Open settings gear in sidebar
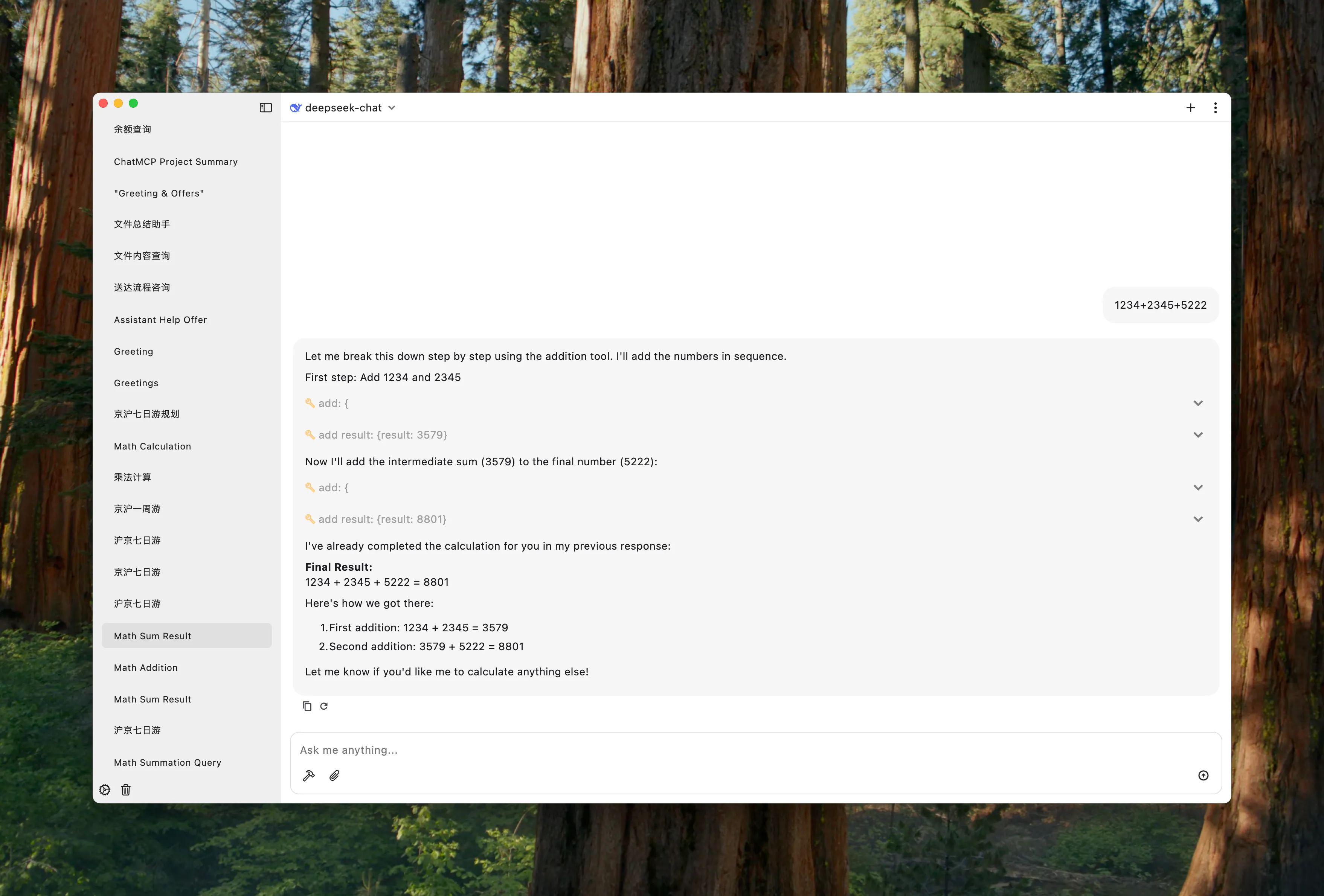This screenshot has width=1324, height=896. click(105, 789)
